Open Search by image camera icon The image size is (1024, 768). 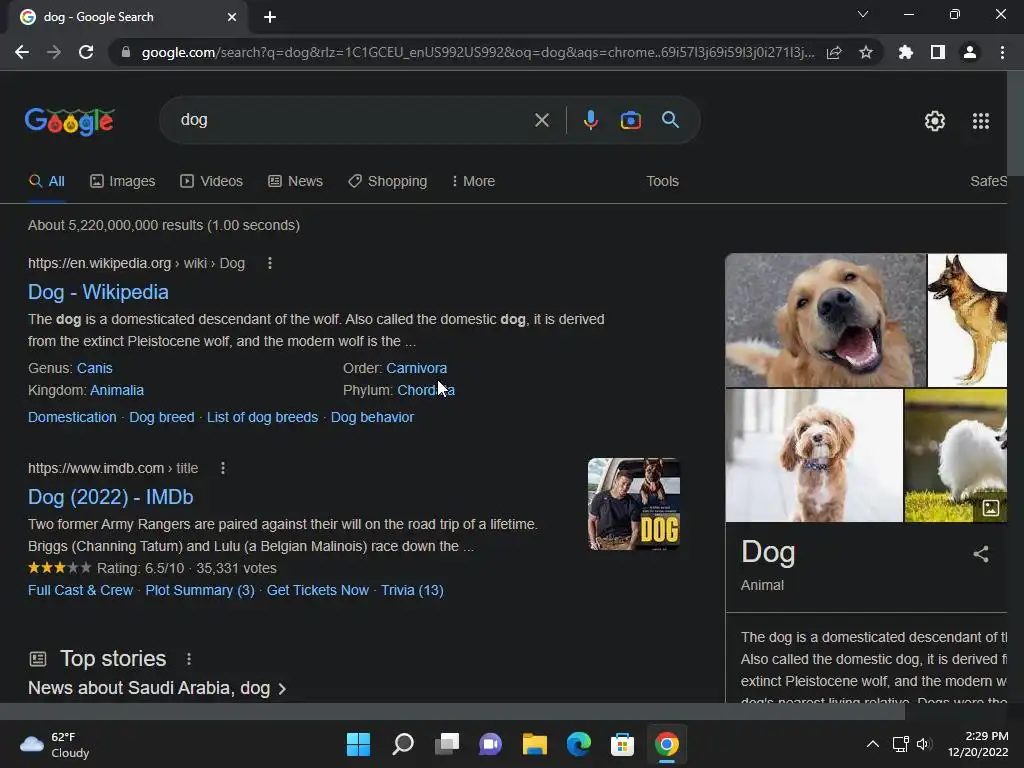(630, 120)
